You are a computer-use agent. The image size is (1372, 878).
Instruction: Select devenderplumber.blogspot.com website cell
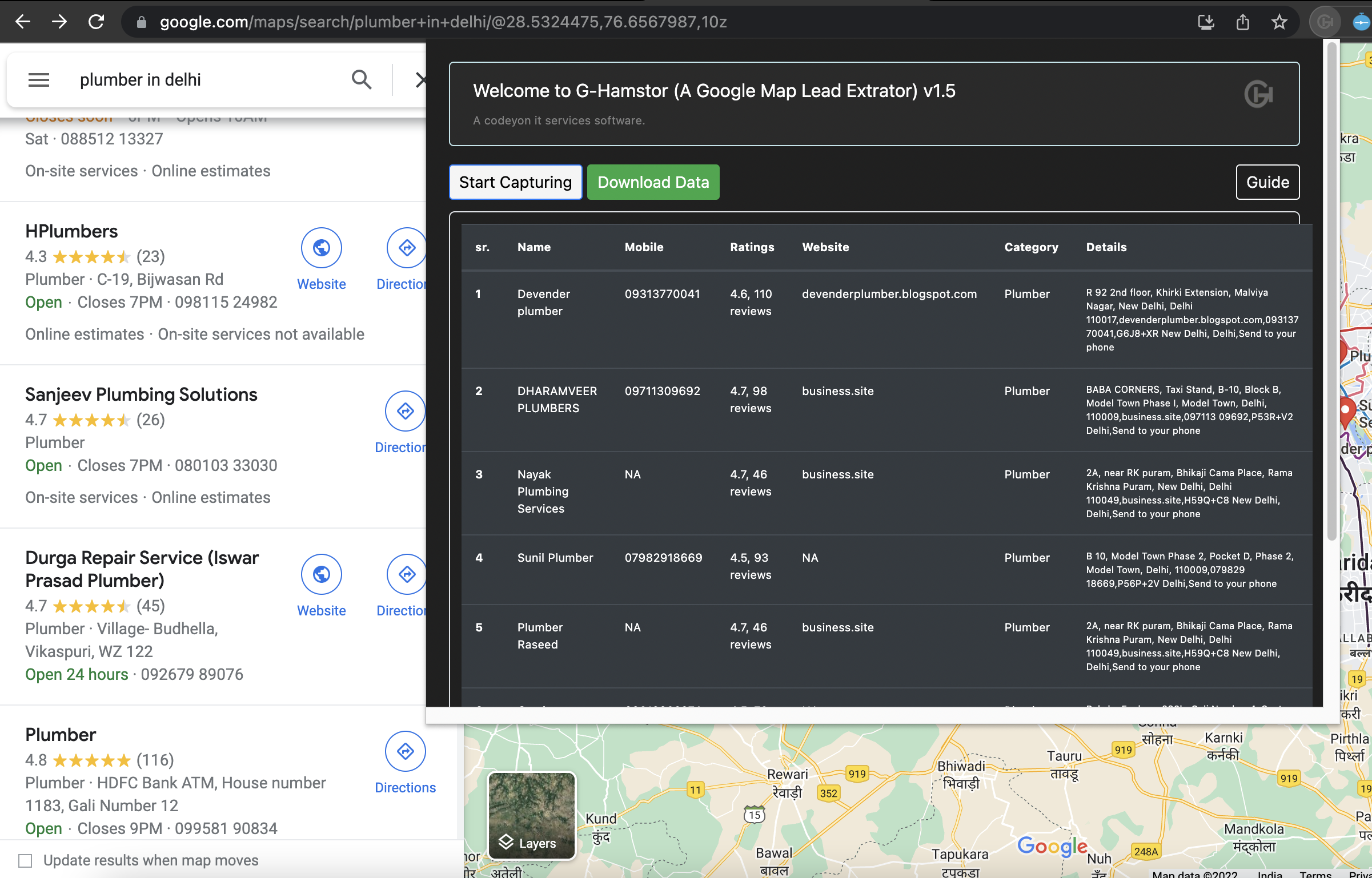click(x=889, y=294)
